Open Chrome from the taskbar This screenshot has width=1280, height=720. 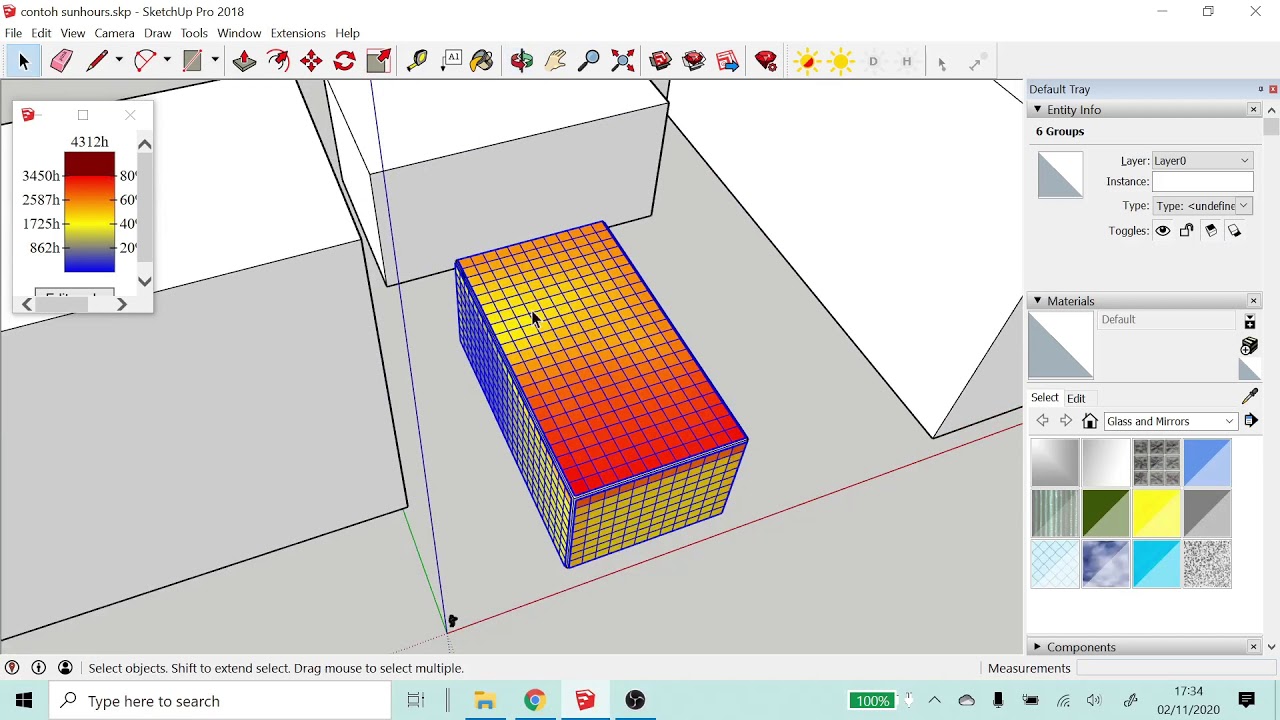(x=535, y=701)
